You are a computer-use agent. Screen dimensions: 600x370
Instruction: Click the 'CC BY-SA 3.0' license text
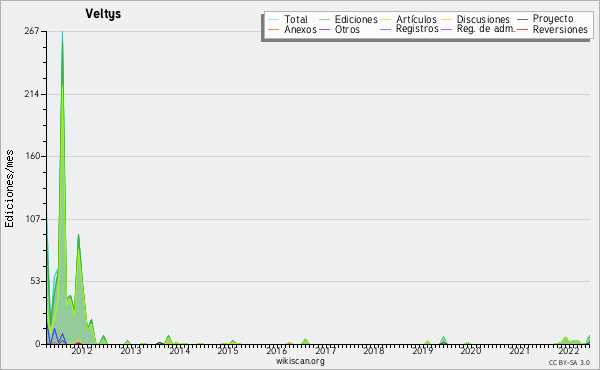click(x=569, y=363)
